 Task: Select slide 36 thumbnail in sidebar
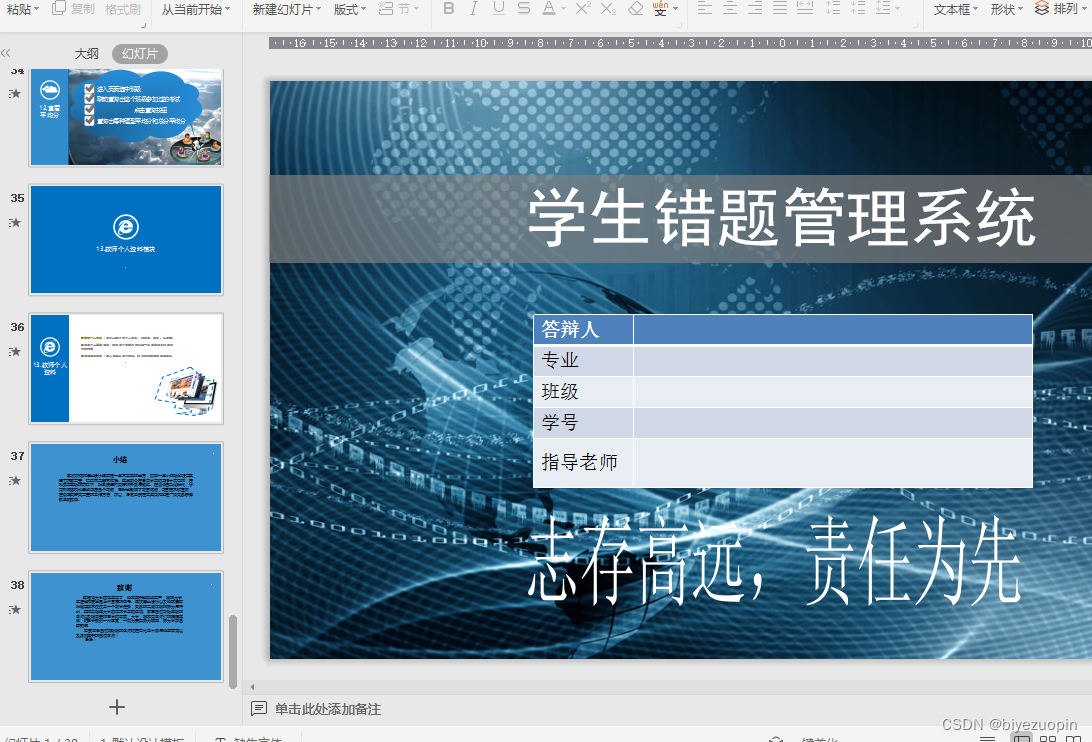tap(125, 368)
